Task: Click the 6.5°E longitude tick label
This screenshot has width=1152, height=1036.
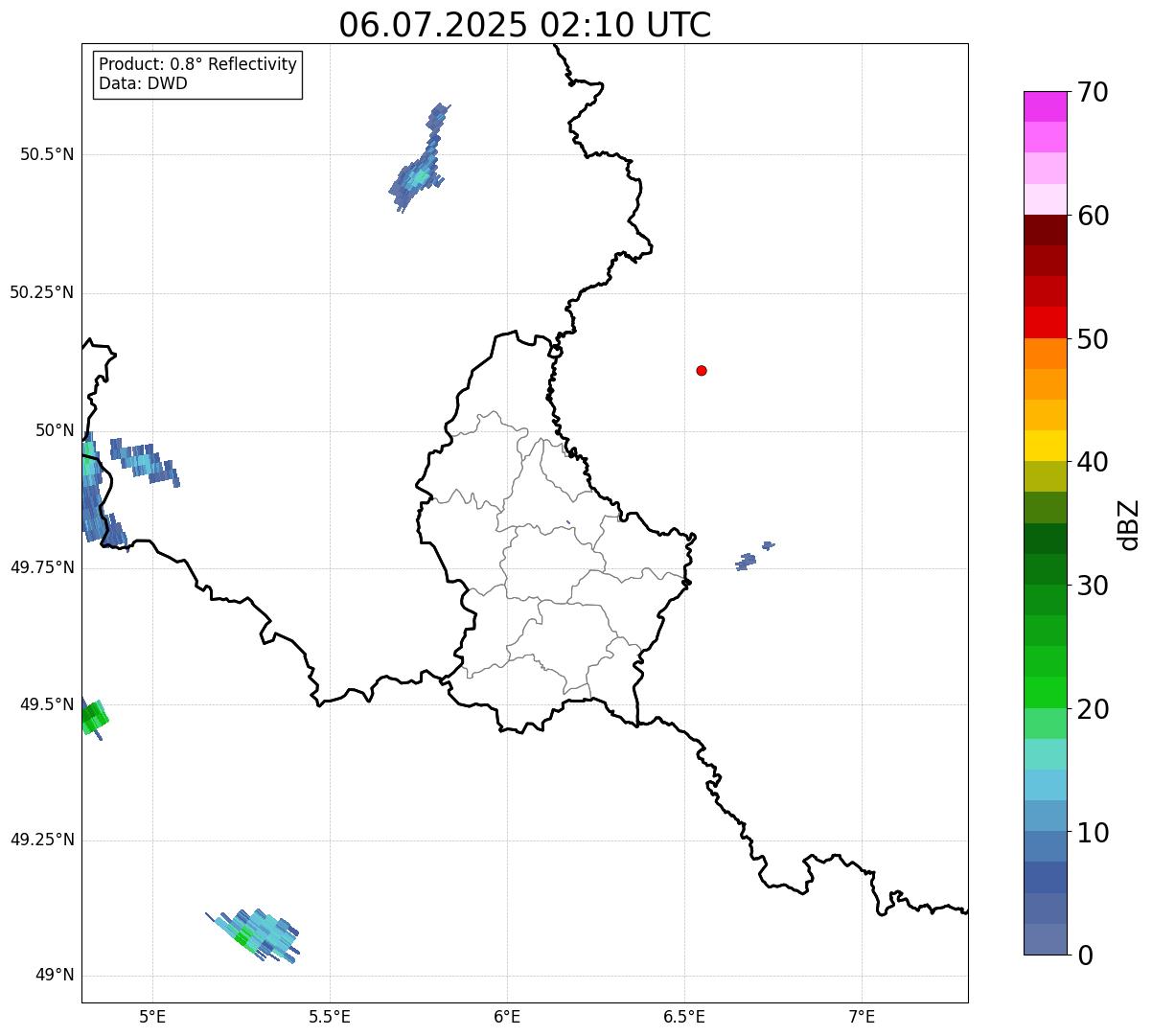Action: pos(684,1016)
